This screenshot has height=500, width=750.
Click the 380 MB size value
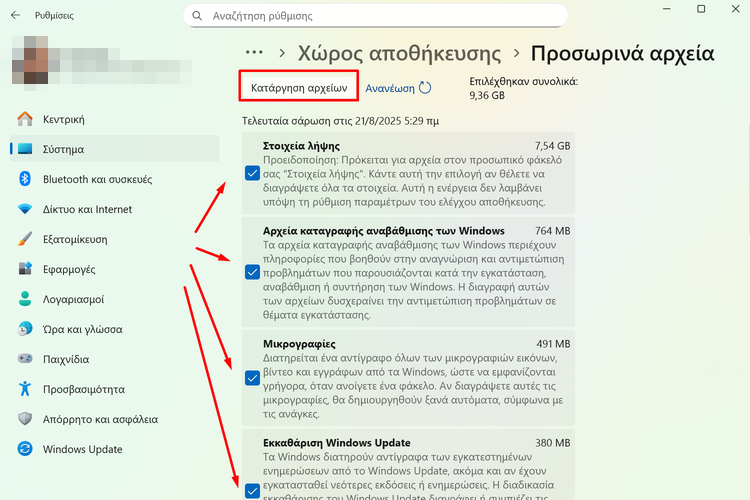click(x=552, y=443)
